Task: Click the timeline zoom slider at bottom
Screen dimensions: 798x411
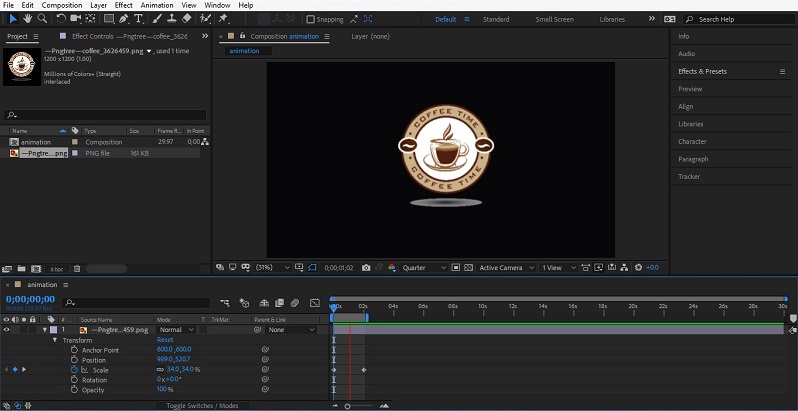Action: [347, 406]
